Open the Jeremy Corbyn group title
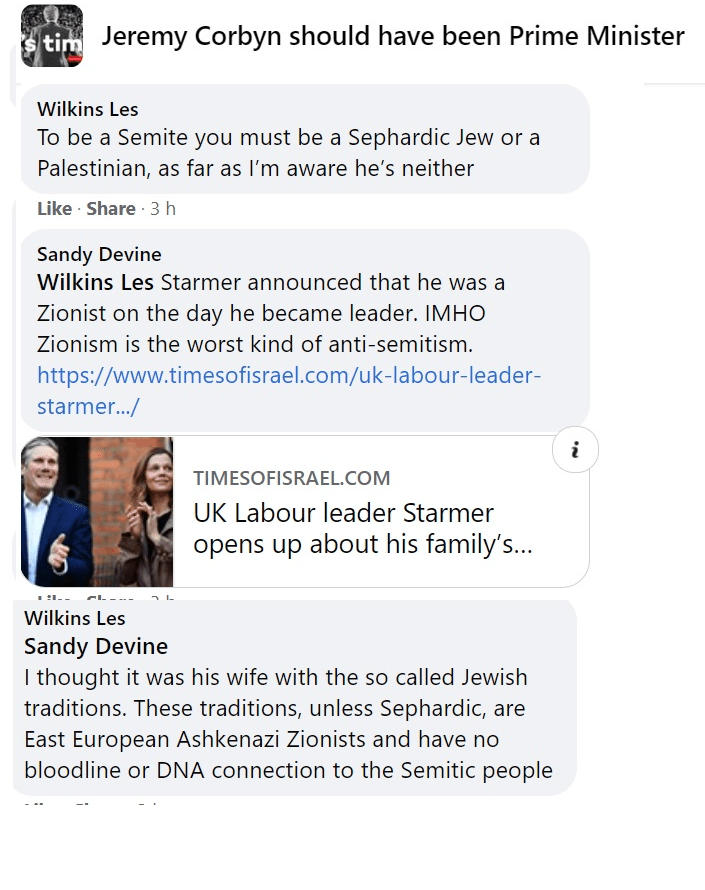Viewport: 705px width, 890px height. 393,37
